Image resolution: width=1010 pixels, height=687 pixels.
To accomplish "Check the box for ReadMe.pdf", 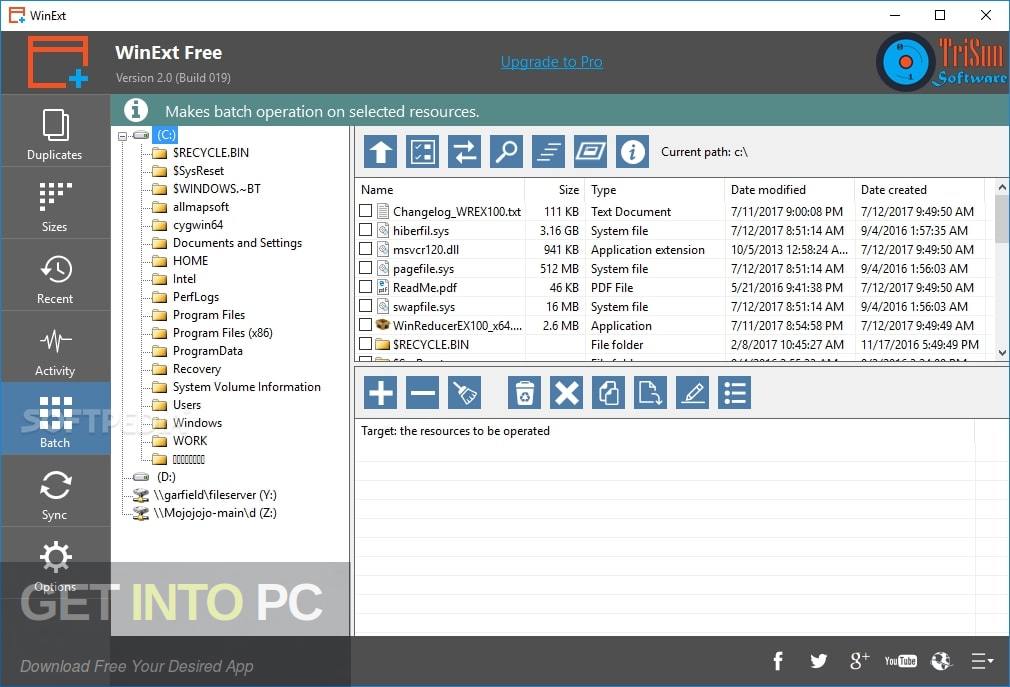I will coord(365,287).
